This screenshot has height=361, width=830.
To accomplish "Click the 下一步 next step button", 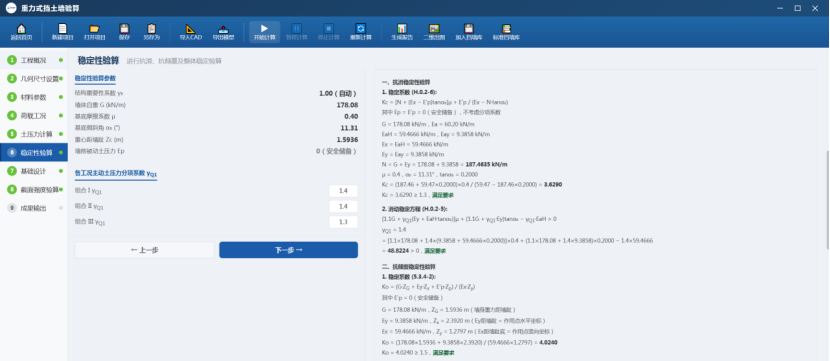I will pos(288,250).
